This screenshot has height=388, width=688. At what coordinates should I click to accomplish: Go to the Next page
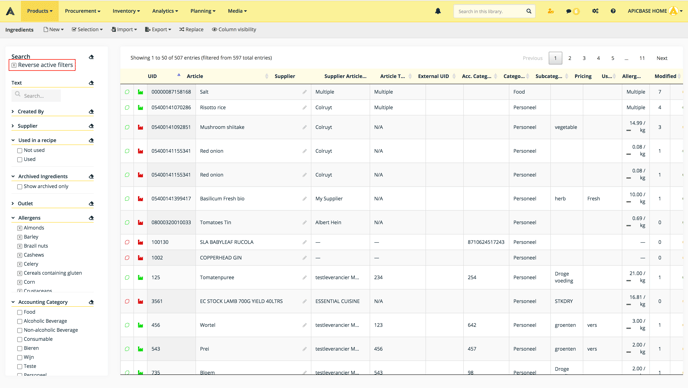662,58
